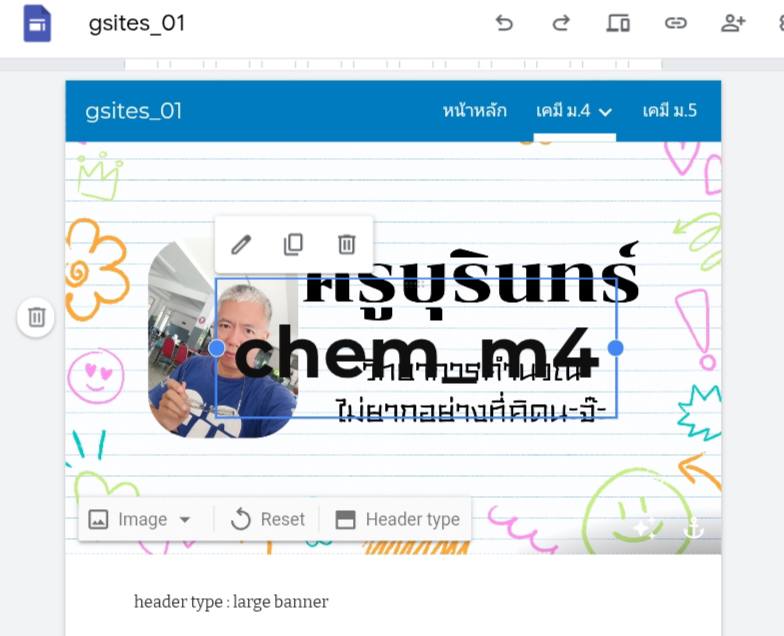The image size is (784, 636).
Task: Go to the หน้าหลัก navigation tab
Action: coord(474,110)
